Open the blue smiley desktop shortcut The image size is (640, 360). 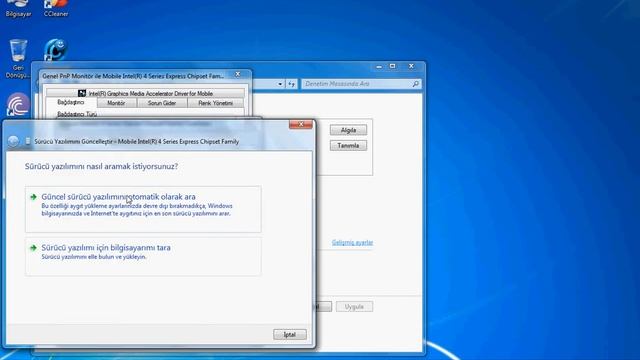click(x=56, y=50)
